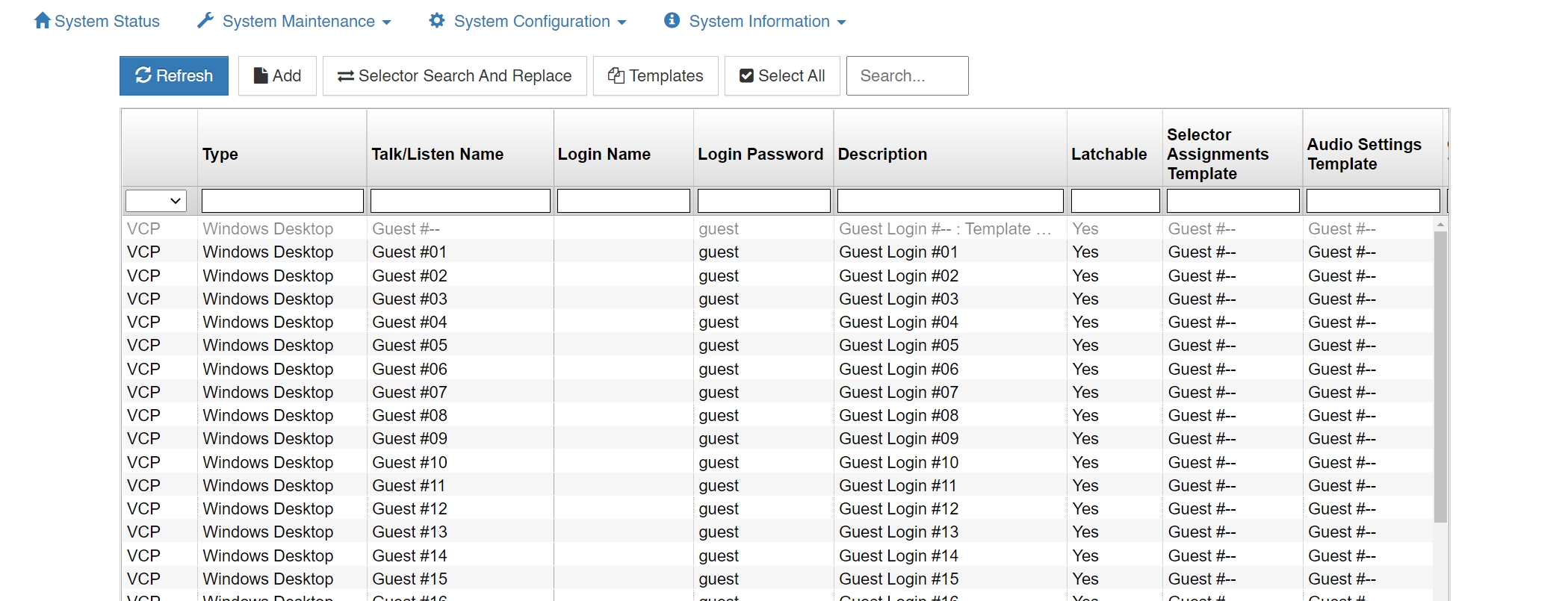Open System Maintenance menu
Image resolution: width=1568 pixels, height=601 pixels.
click(x=294, y=21)
